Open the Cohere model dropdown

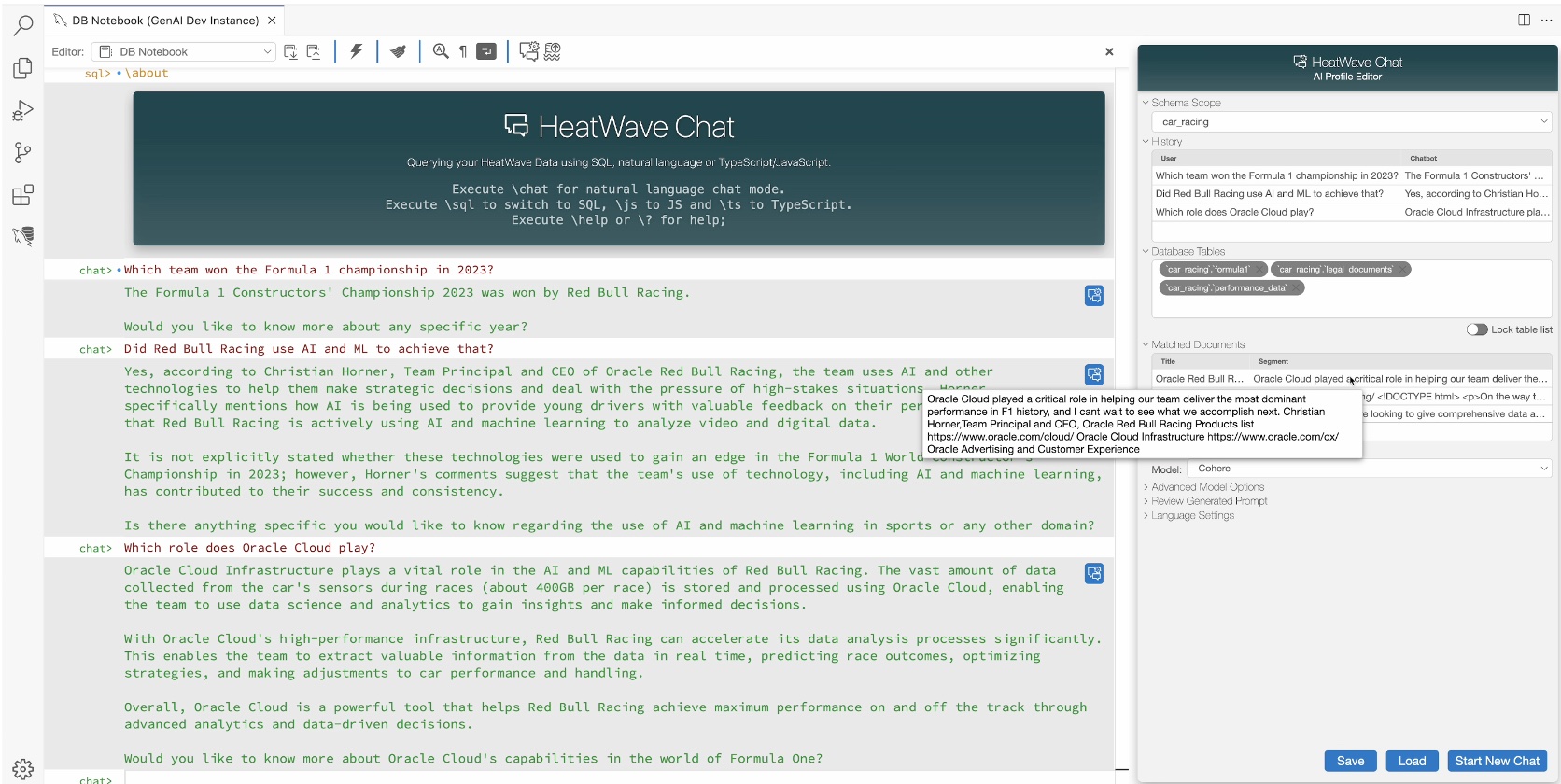(1370, 469)
